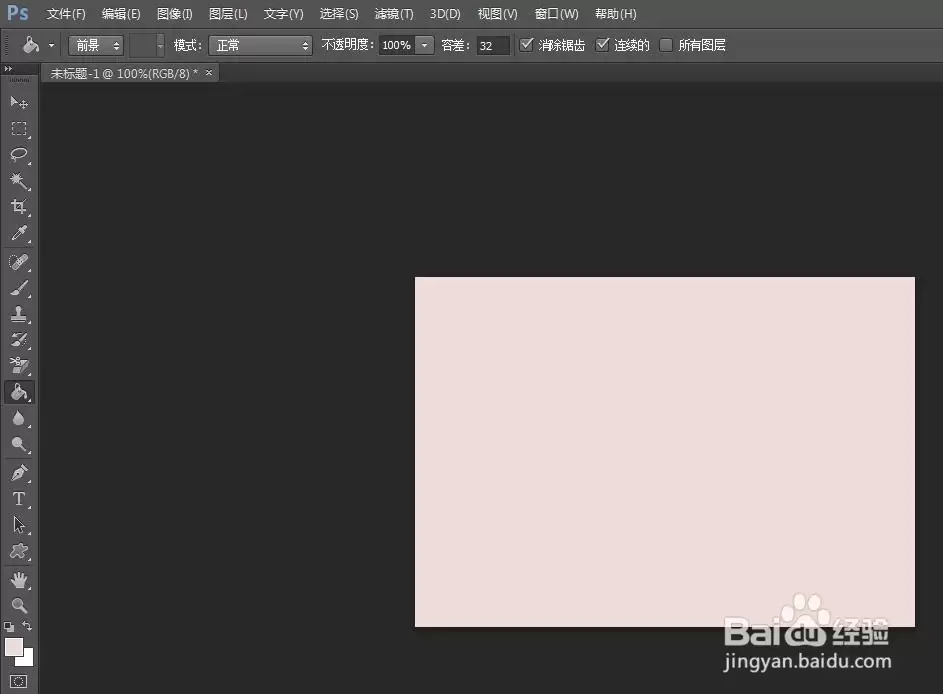943x694 pixels.
Task: Select the Spot Healing Brush tool
Action: (x=19, y=262)
